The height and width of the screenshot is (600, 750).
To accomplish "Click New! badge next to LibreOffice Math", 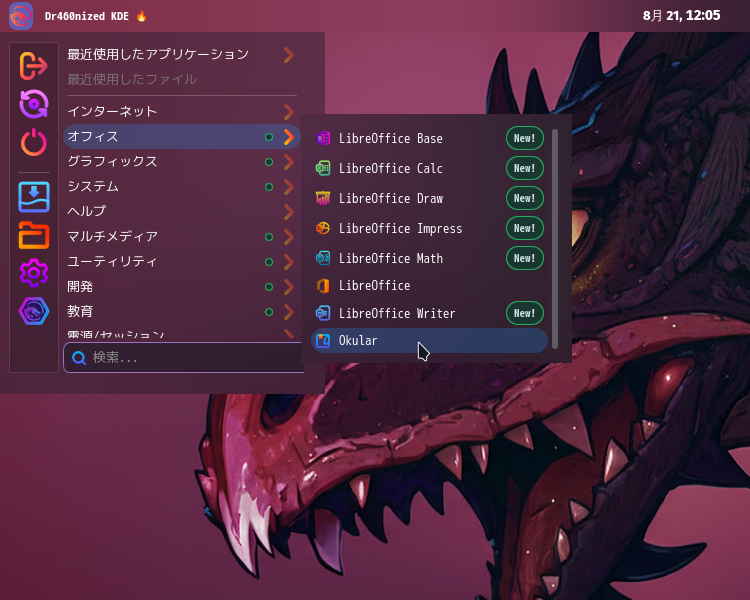I will pos(525,258).
